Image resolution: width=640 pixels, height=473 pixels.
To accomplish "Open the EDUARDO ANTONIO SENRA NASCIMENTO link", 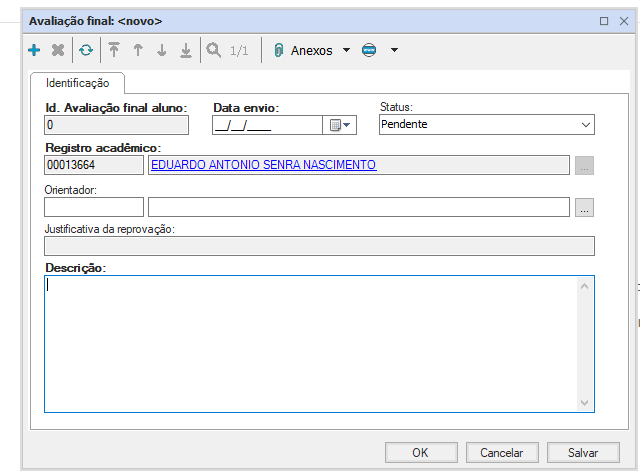I will [x=263, y=165].
